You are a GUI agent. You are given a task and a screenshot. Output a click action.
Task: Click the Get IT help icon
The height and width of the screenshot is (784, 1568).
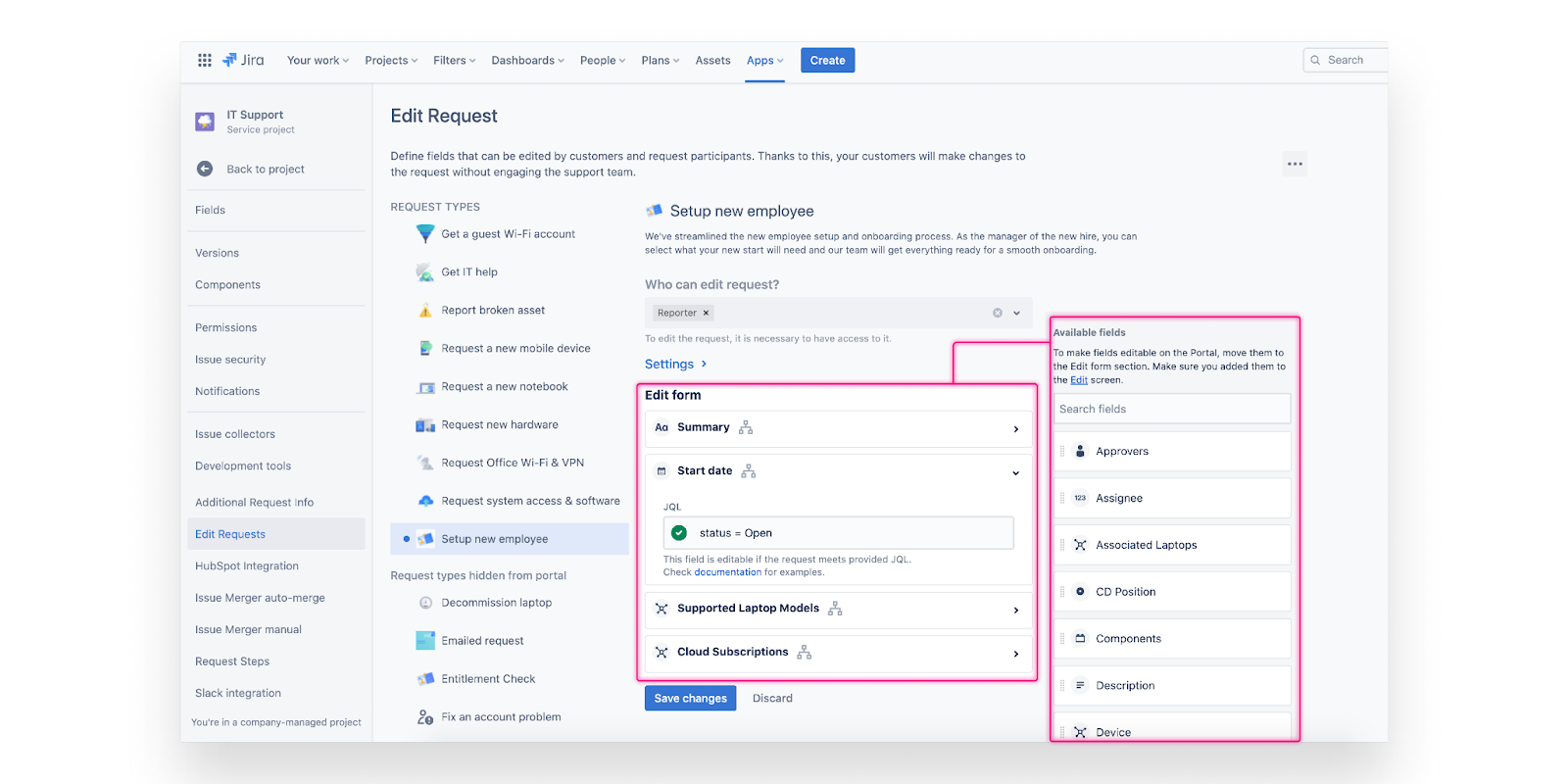425,272
